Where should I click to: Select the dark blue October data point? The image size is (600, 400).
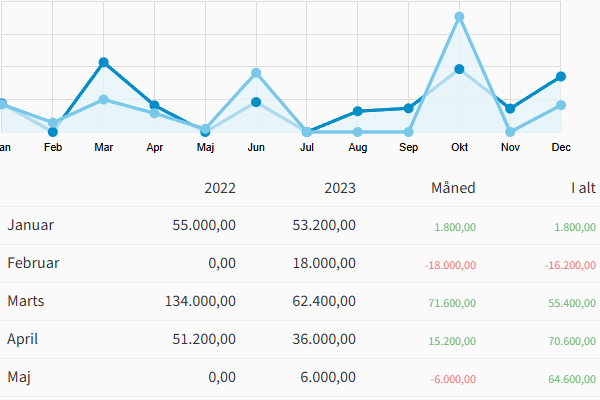[460, 69]
